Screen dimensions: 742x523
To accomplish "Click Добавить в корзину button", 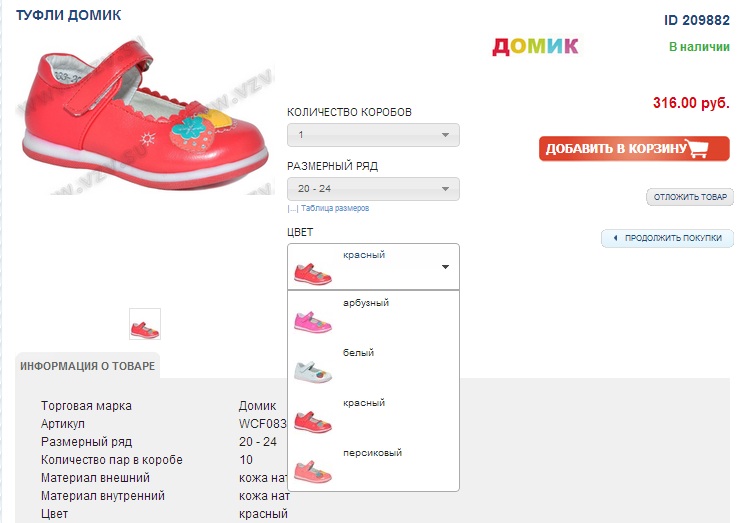I will click(634, 149).
